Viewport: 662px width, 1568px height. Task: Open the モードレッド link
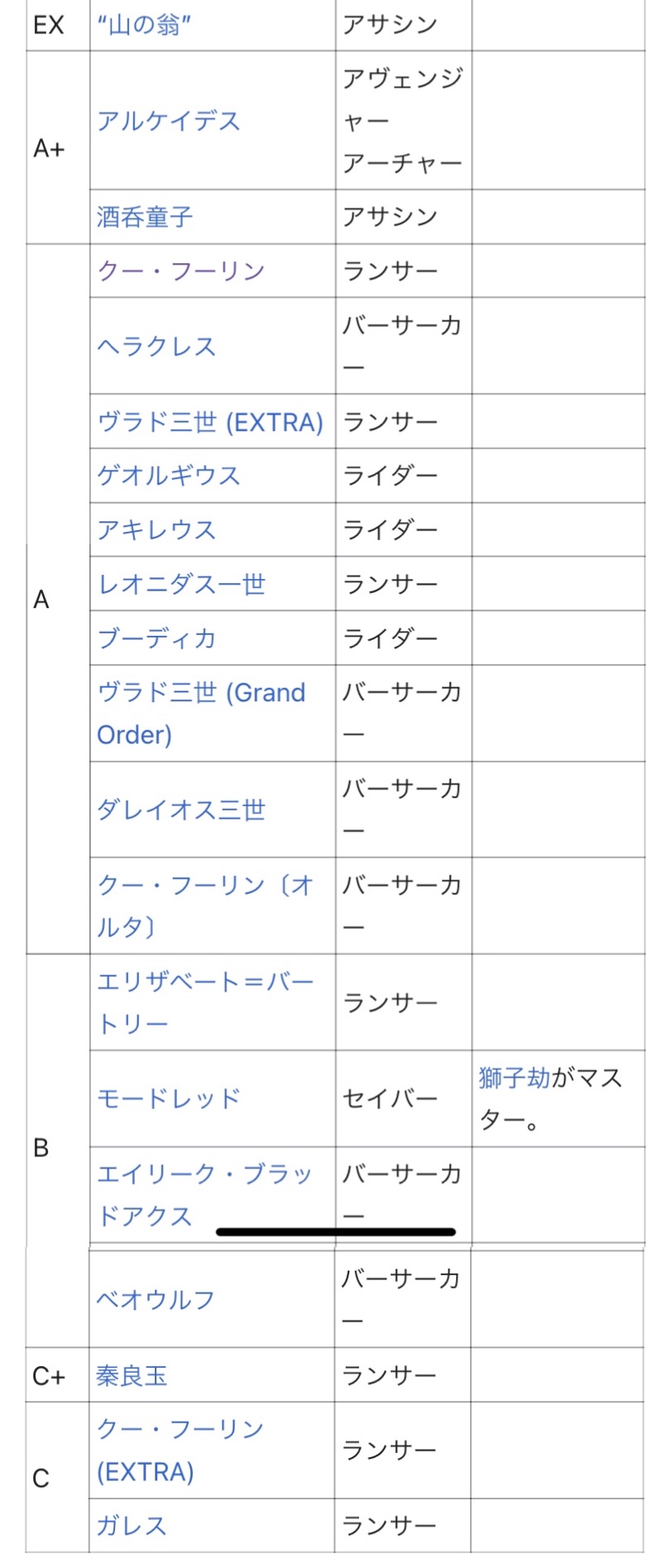pyautogui.click(x=169, y=1098)
